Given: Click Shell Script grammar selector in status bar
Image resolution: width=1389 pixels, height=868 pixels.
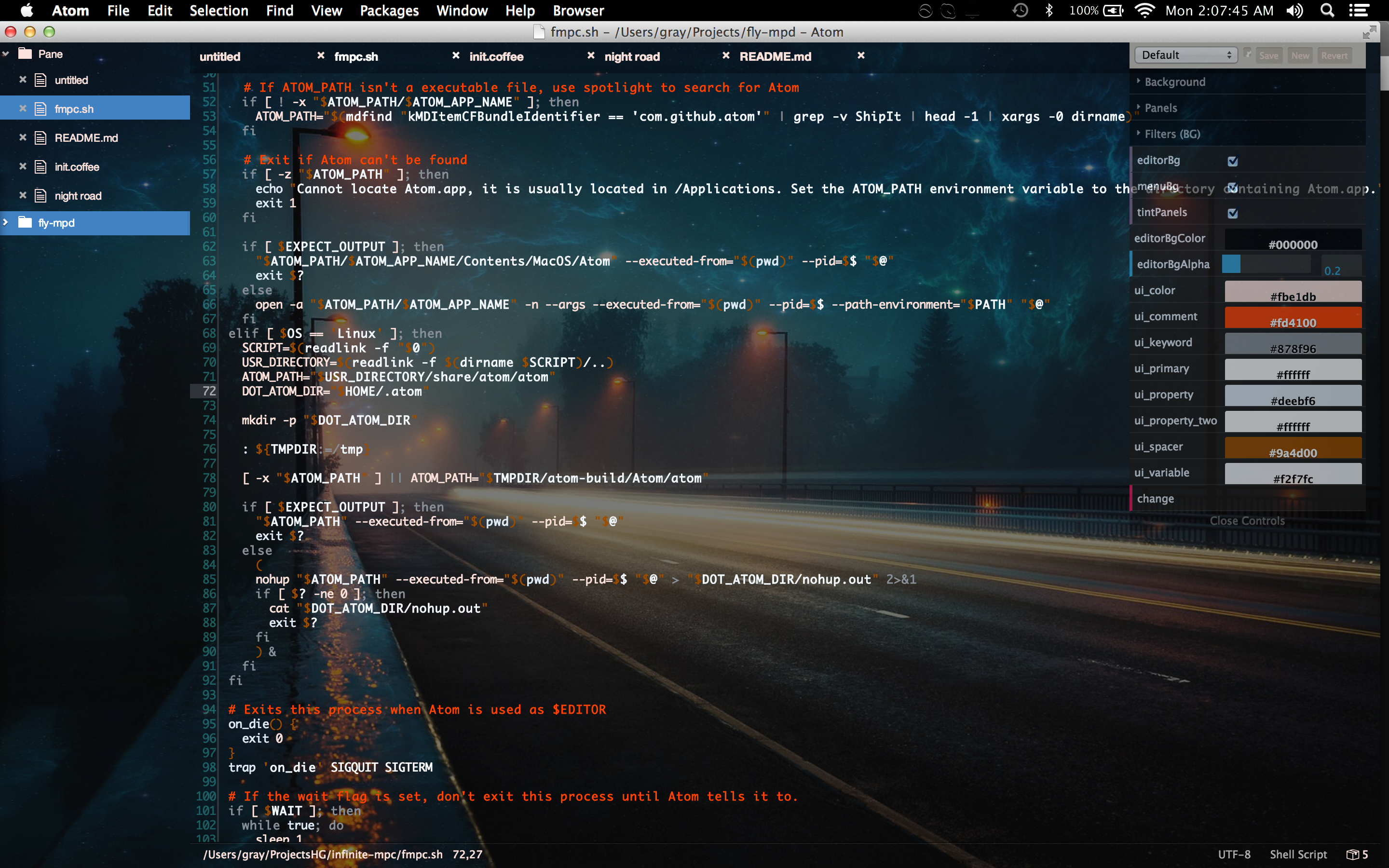Looking at the screenshot, I should click(x=1298, y=854).
